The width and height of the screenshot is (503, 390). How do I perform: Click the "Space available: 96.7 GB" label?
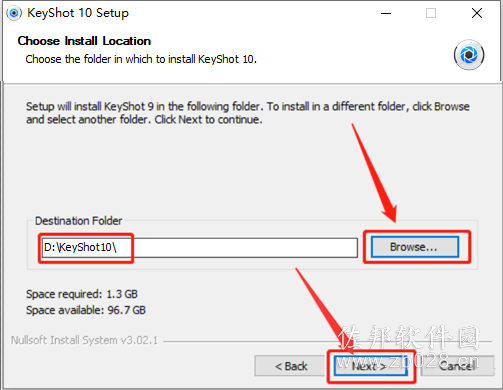(x=86, y=310)
